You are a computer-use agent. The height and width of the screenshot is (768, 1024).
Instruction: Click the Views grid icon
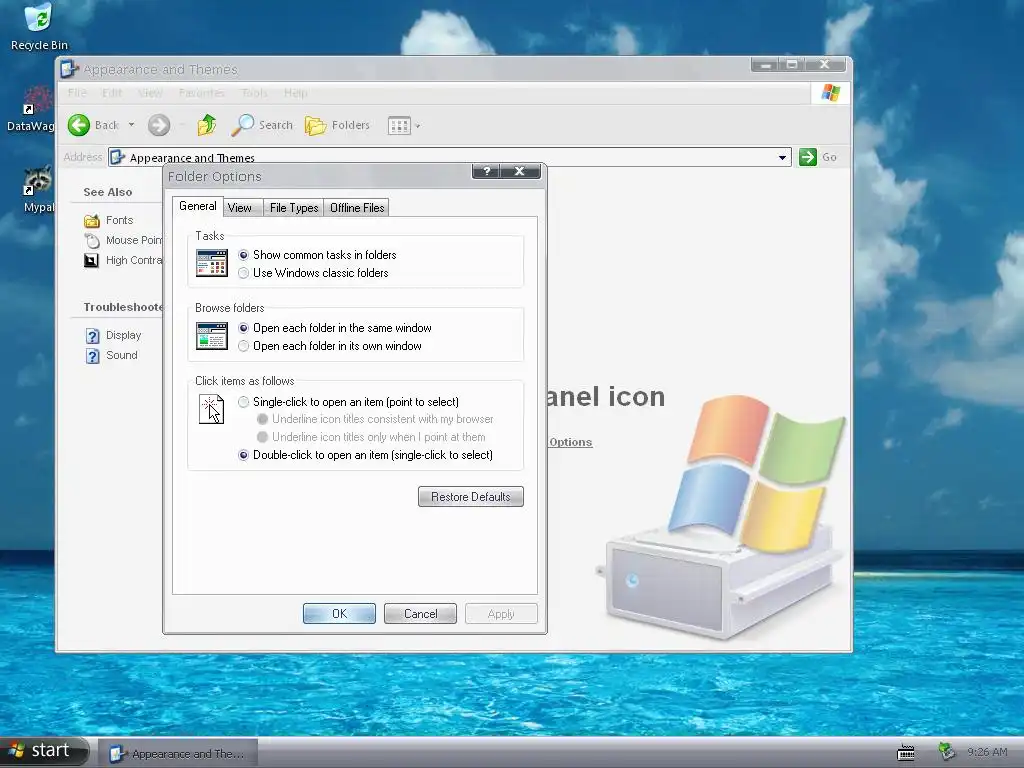399,125
